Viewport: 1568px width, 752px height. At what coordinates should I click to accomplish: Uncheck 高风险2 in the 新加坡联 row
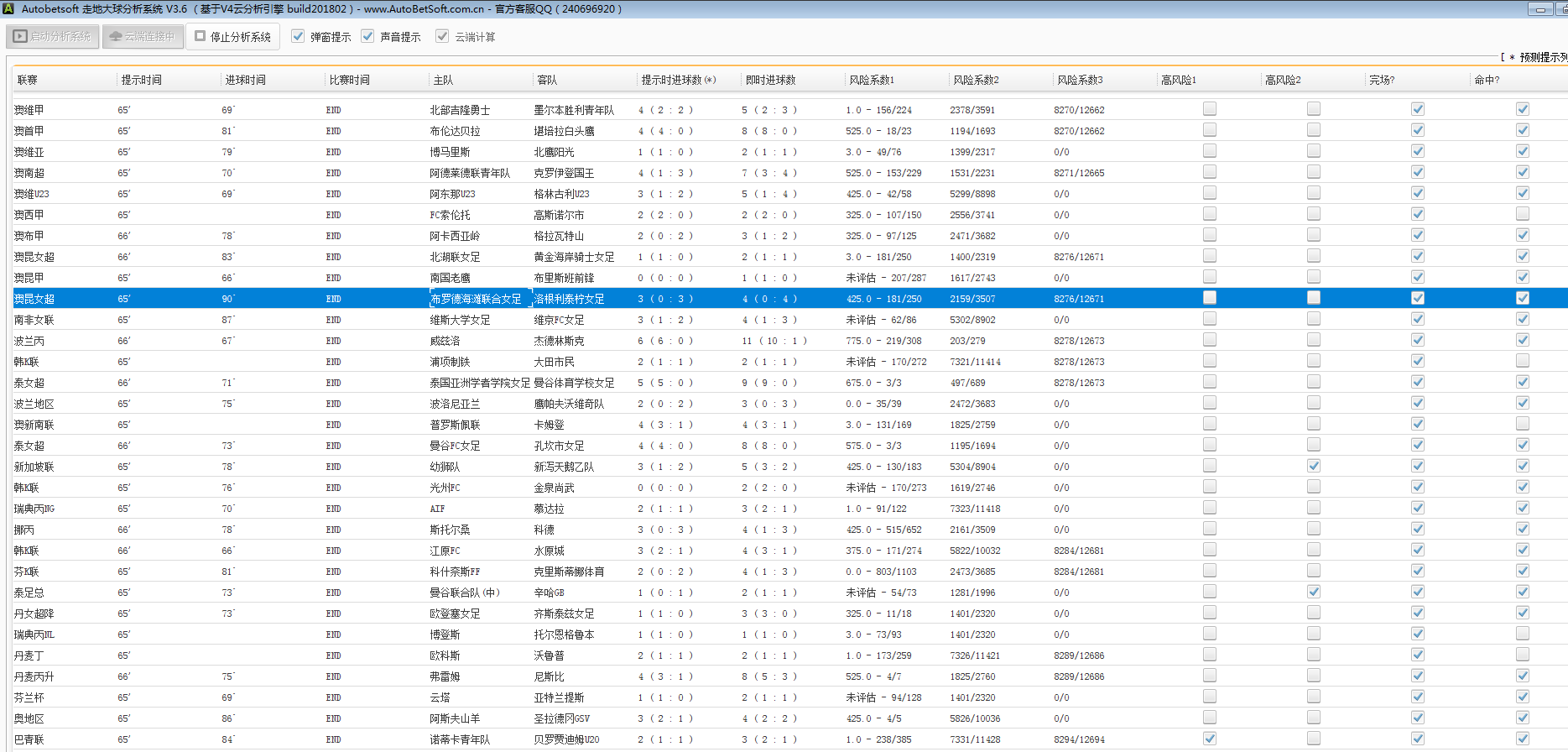1313,466
